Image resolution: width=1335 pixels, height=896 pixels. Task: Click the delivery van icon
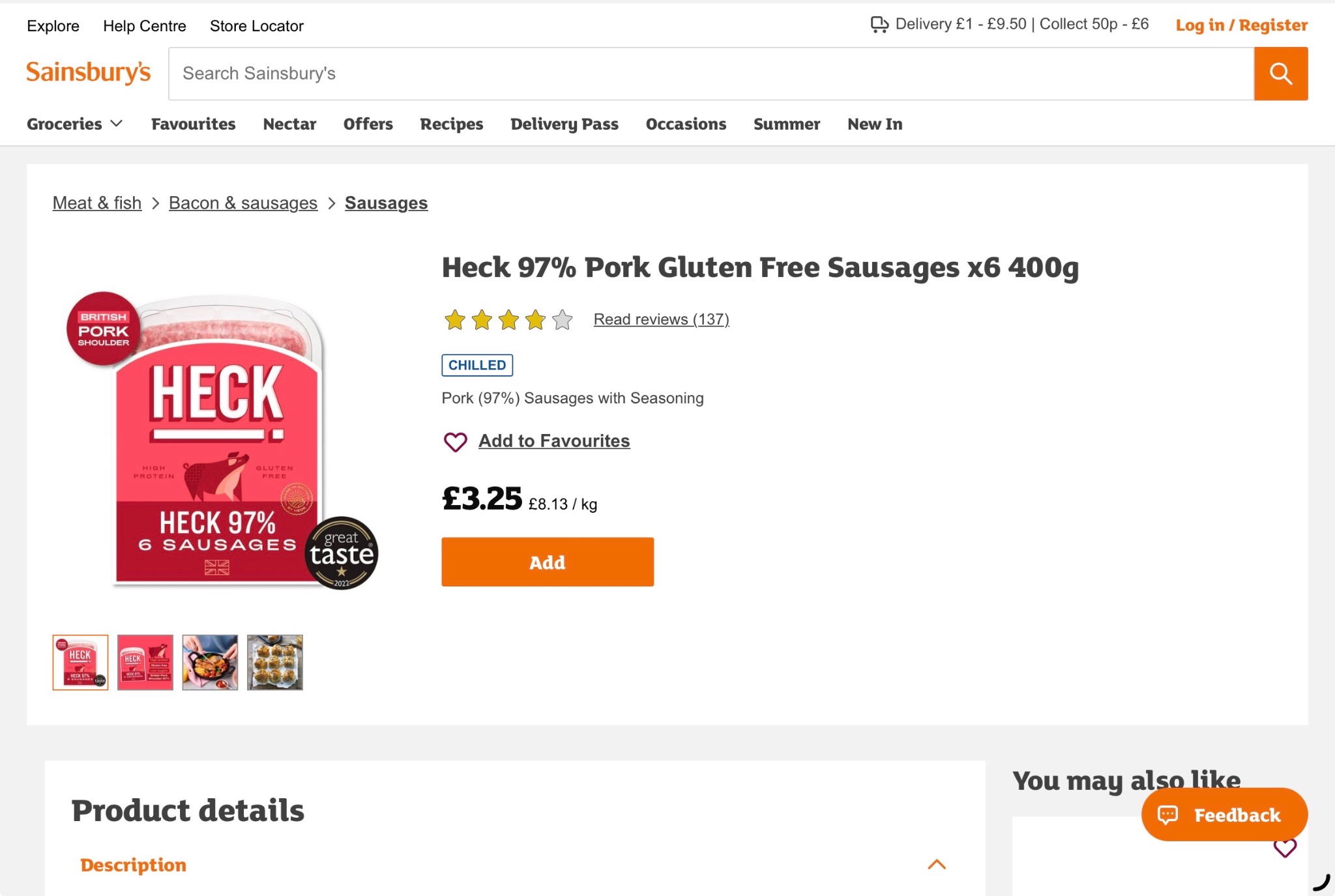pos(879,25)
